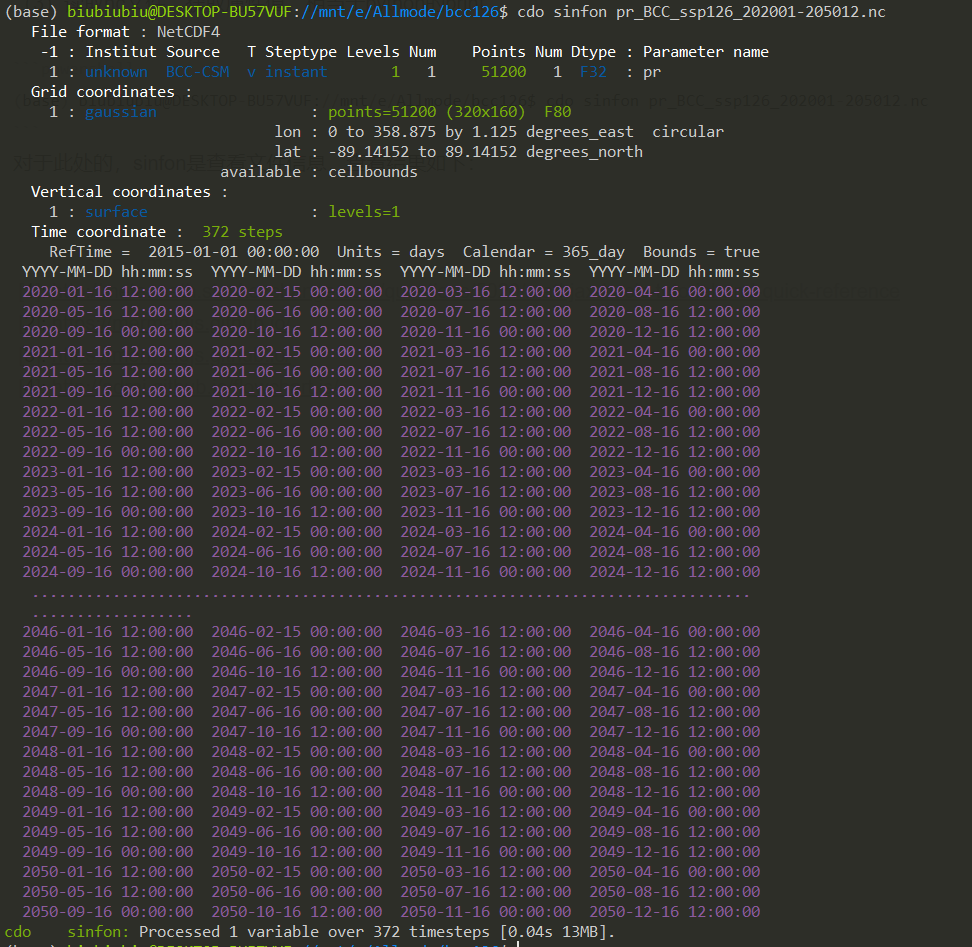Click timestamp 2020-02-15 00:00:00
Image resolution: width=972 pixels, height=947 pixels.
[x=297, y=292]
